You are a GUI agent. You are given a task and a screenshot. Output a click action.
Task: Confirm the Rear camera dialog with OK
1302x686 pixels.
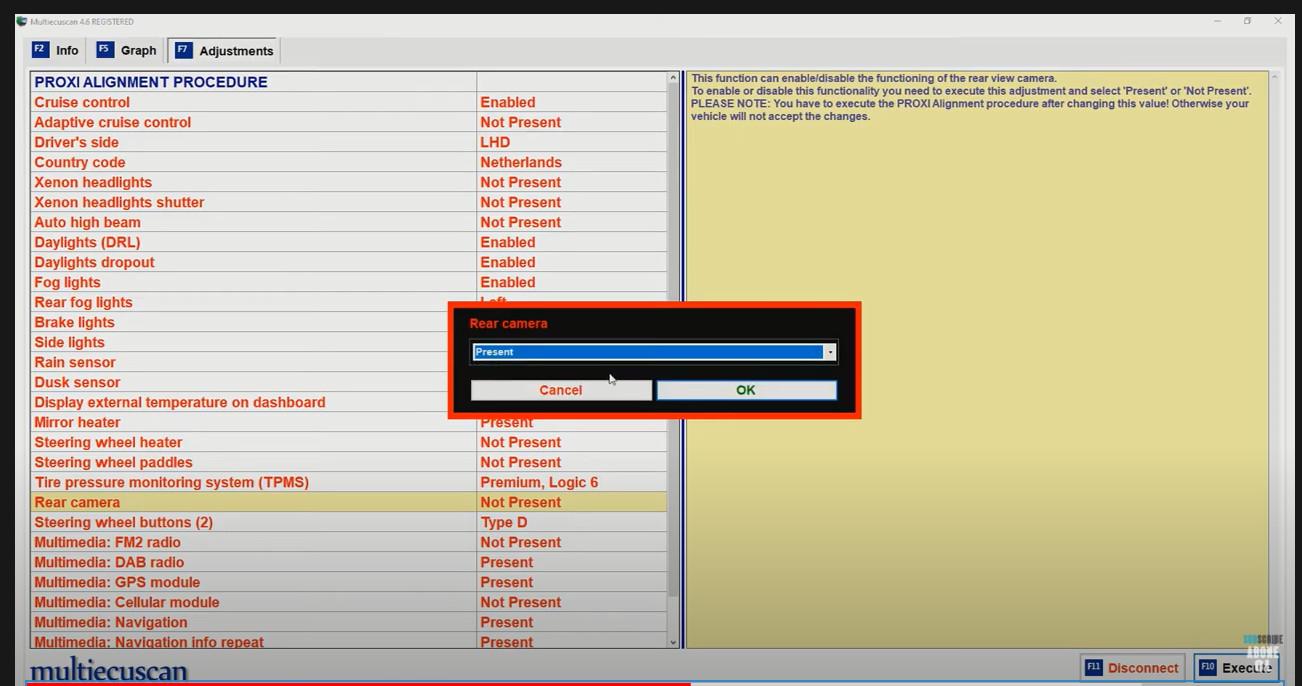(x=746, y=390)
